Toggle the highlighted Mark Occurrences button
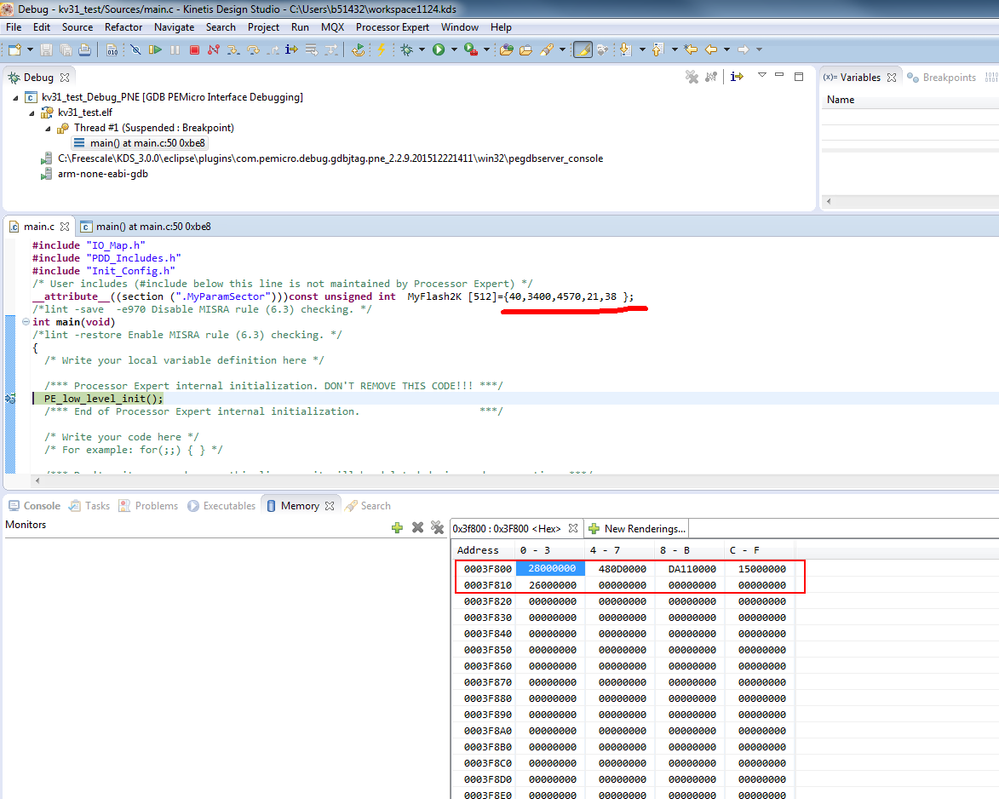This screenshot has width=999, height=799. [582, 49]
